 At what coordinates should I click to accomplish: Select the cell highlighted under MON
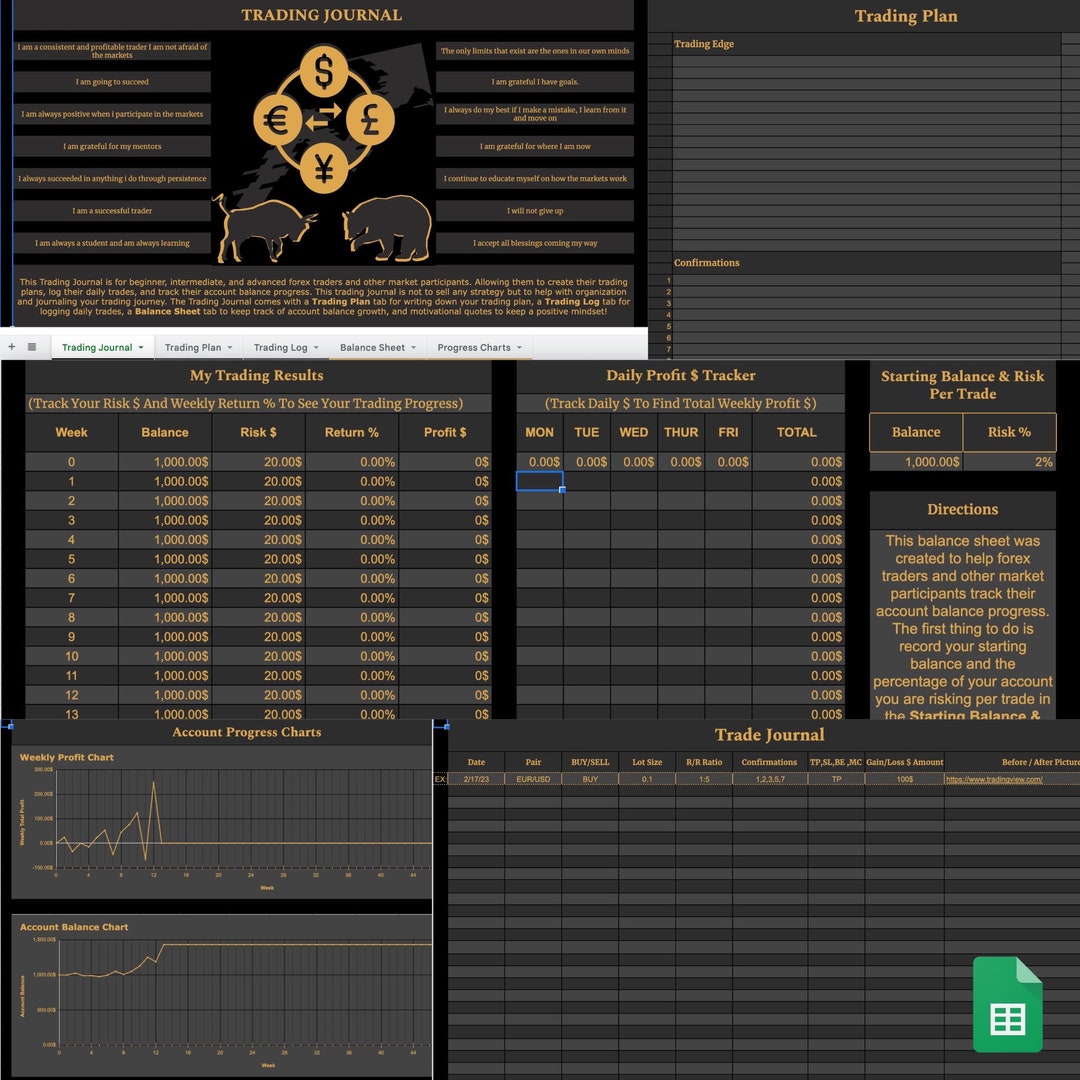coord(539,481)
